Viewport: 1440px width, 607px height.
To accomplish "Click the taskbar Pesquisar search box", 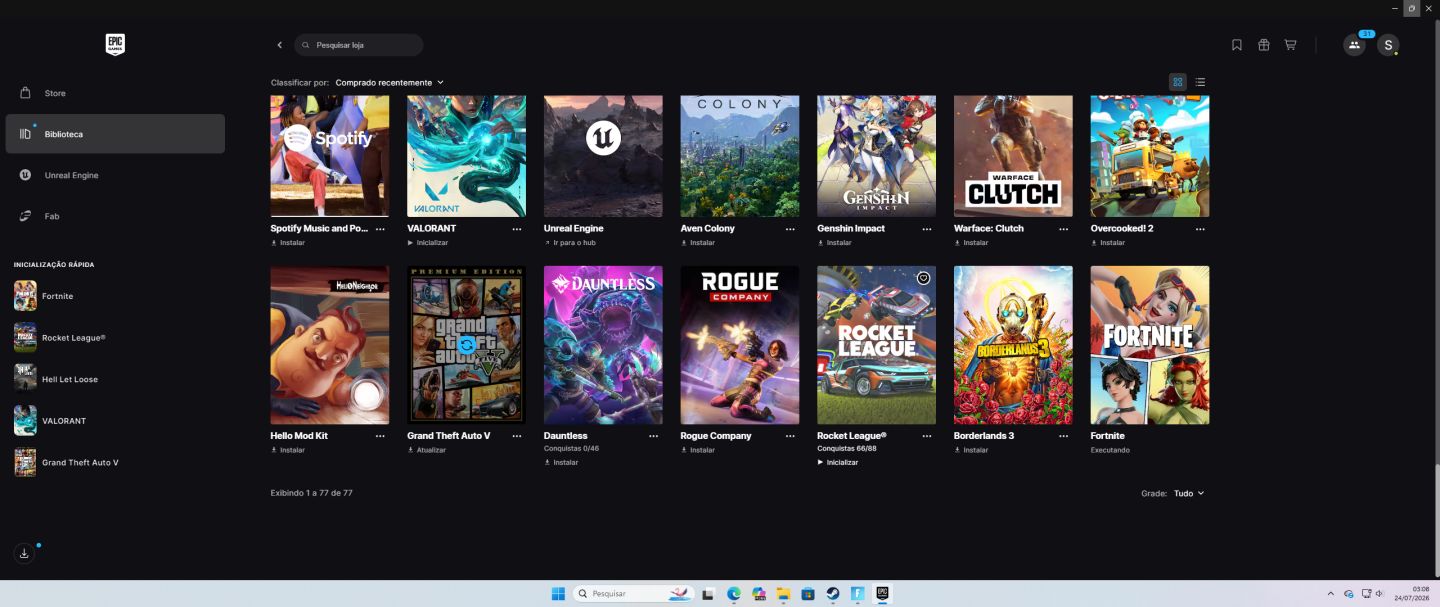I will (634, 594).
